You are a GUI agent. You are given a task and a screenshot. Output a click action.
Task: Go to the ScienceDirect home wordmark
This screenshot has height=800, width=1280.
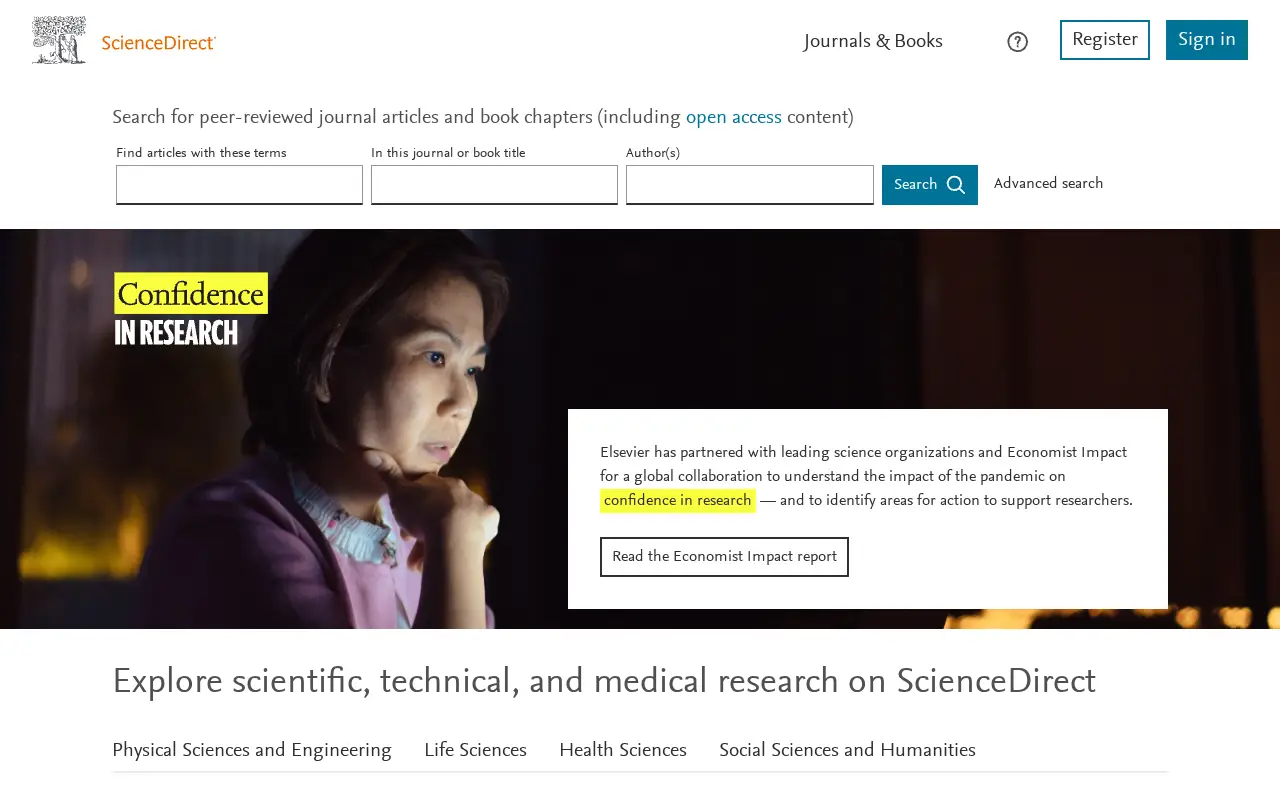pyautogui.click(x=159, y=43)
